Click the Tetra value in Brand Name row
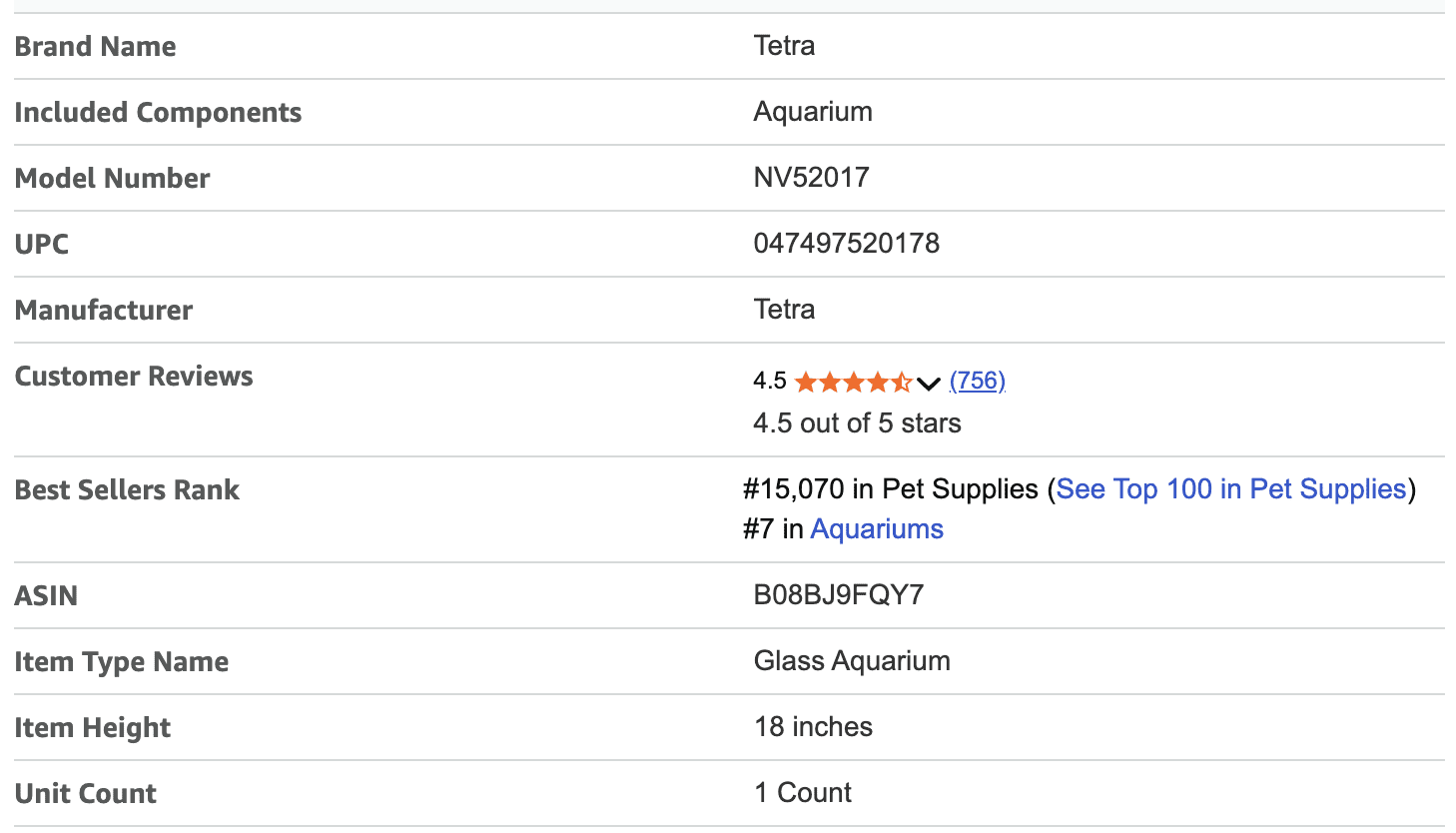The width and height of the screenshot is (1456, 833). [784, 46]
